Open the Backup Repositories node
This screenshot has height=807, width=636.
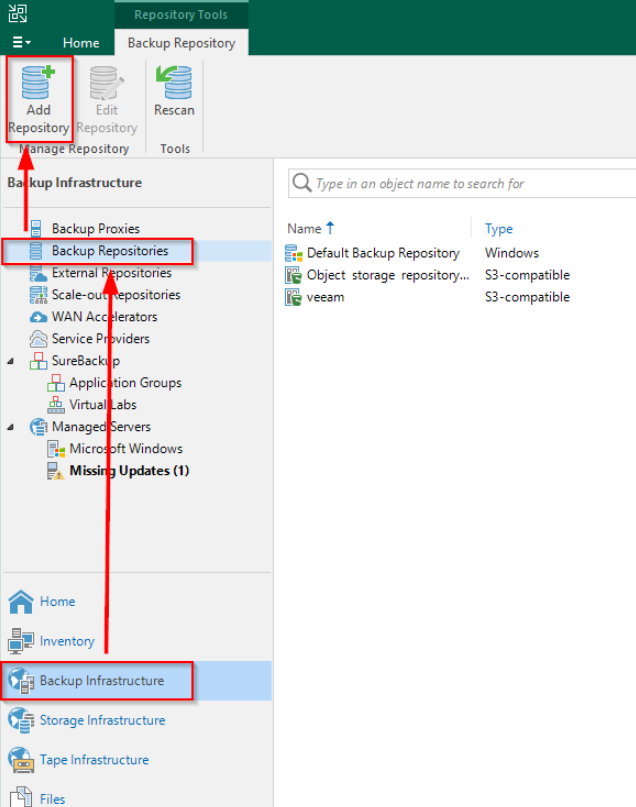109,251
